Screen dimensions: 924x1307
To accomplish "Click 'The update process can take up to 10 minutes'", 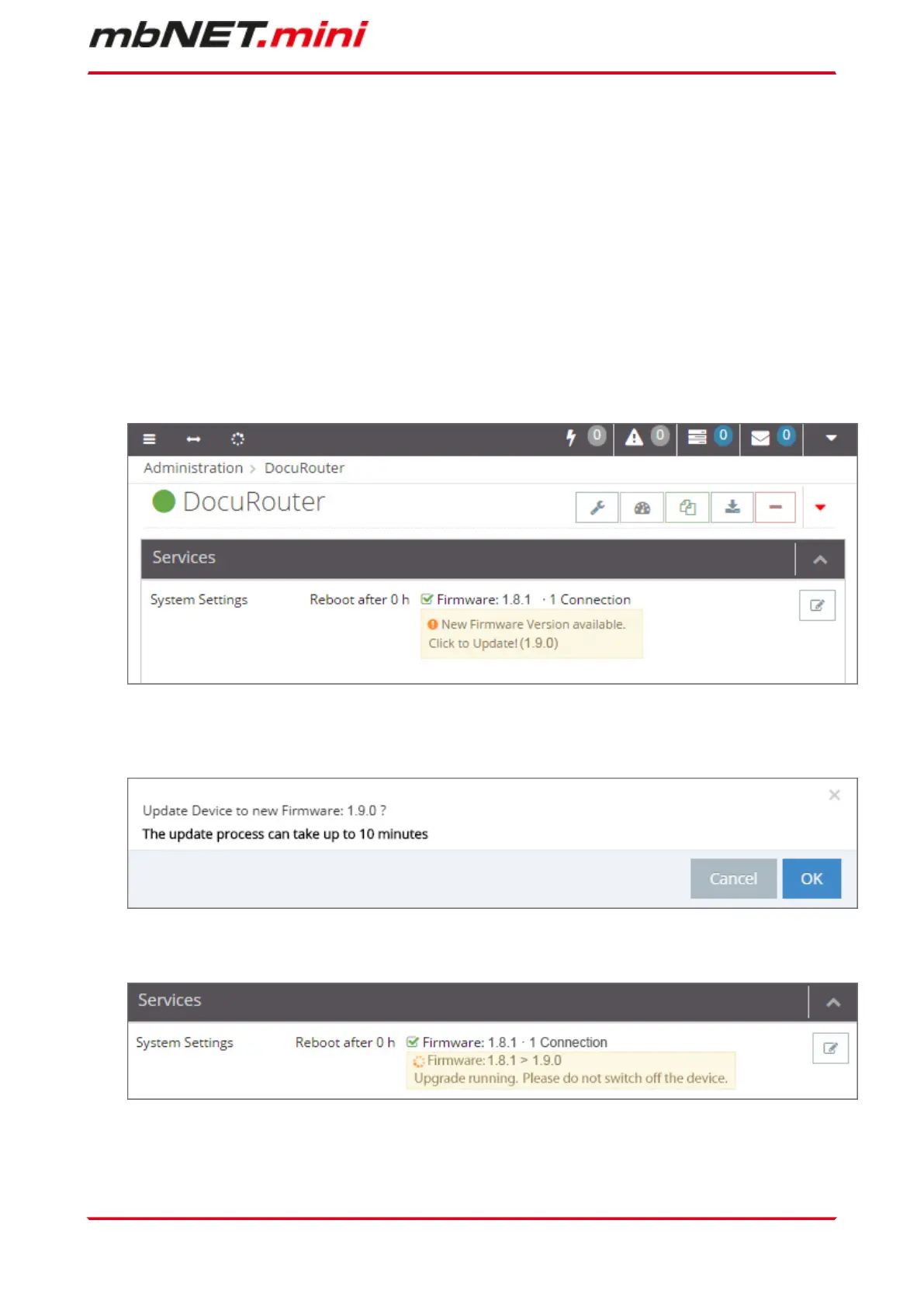I will 285,834.
